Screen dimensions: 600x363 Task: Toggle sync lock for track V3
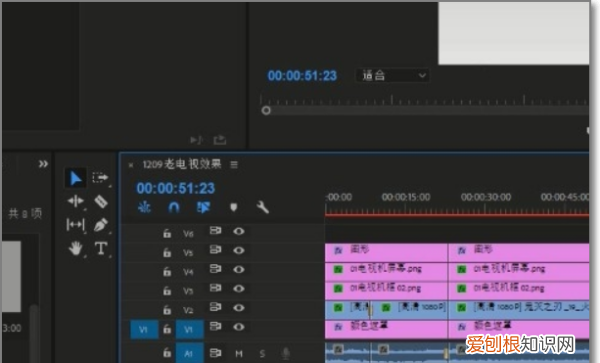[215, 288]
